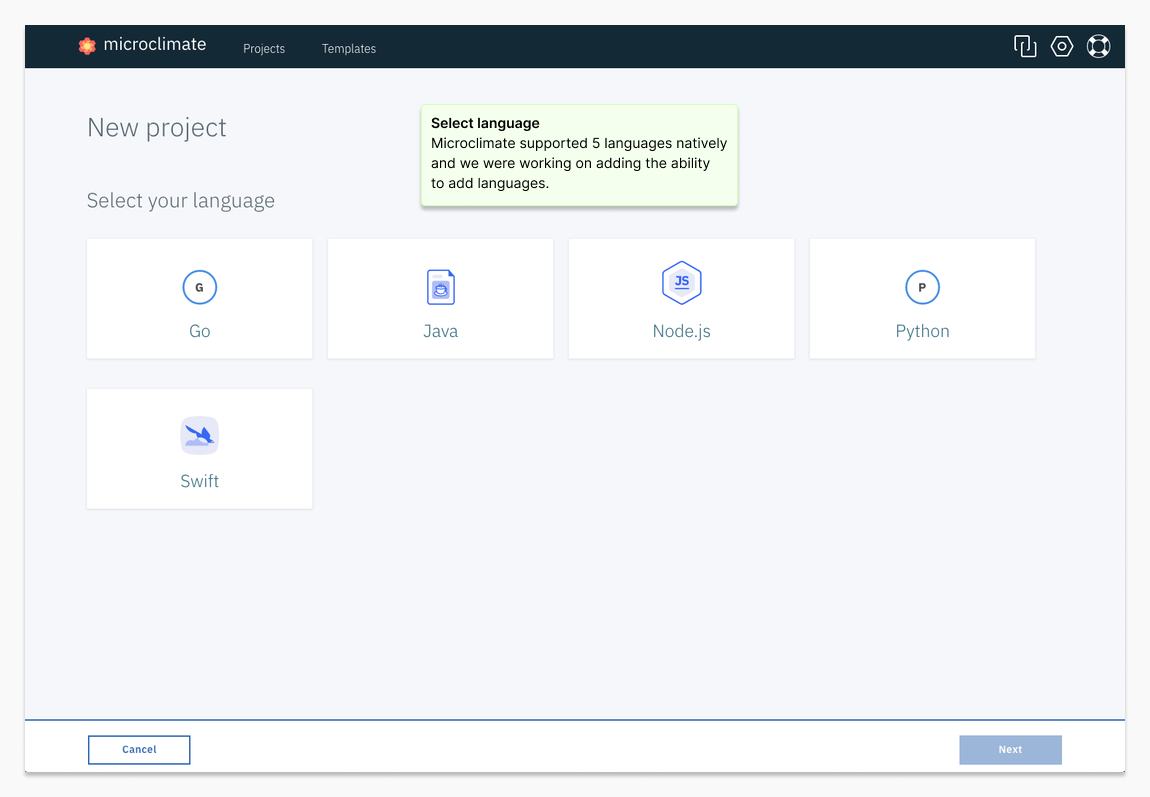Click the "Python" language label text
Viewport: 1150px width, 797px height.
click(x=922, y=331)
